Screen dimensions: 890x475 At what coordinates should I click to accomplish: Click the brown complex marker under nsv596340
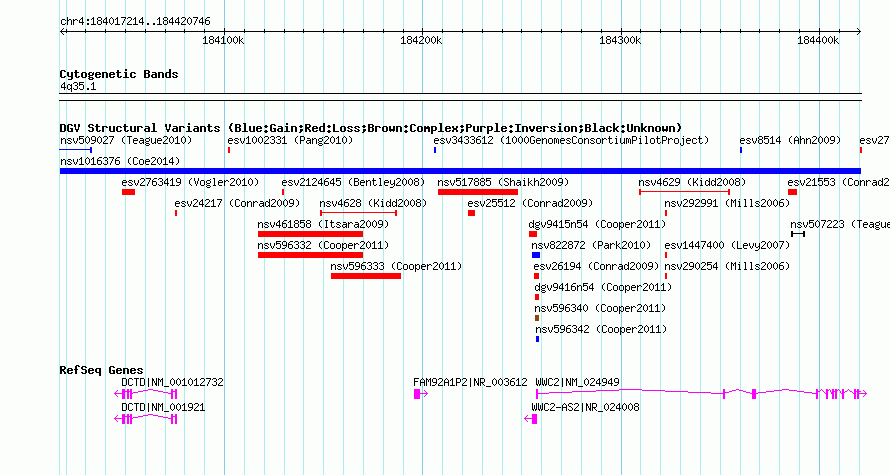(537, 318)
